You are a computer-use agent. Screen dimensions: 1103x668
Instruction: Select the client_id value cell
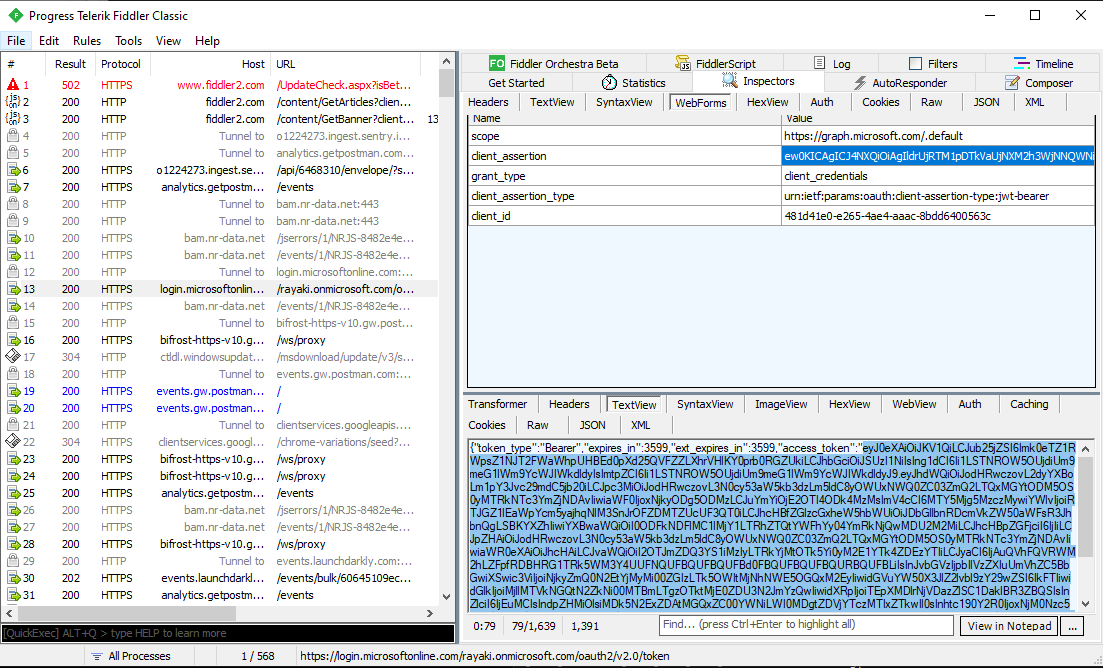coord(938,217)
